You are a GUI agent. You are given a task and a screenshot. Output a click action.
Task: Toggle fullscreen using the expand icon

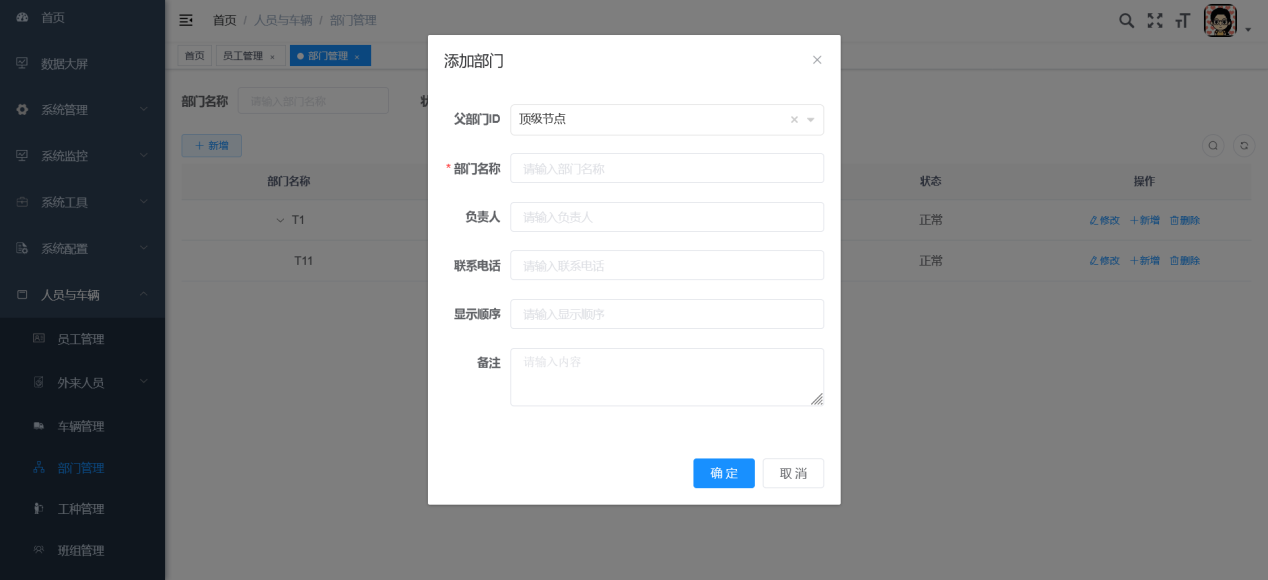(1154, 19)
